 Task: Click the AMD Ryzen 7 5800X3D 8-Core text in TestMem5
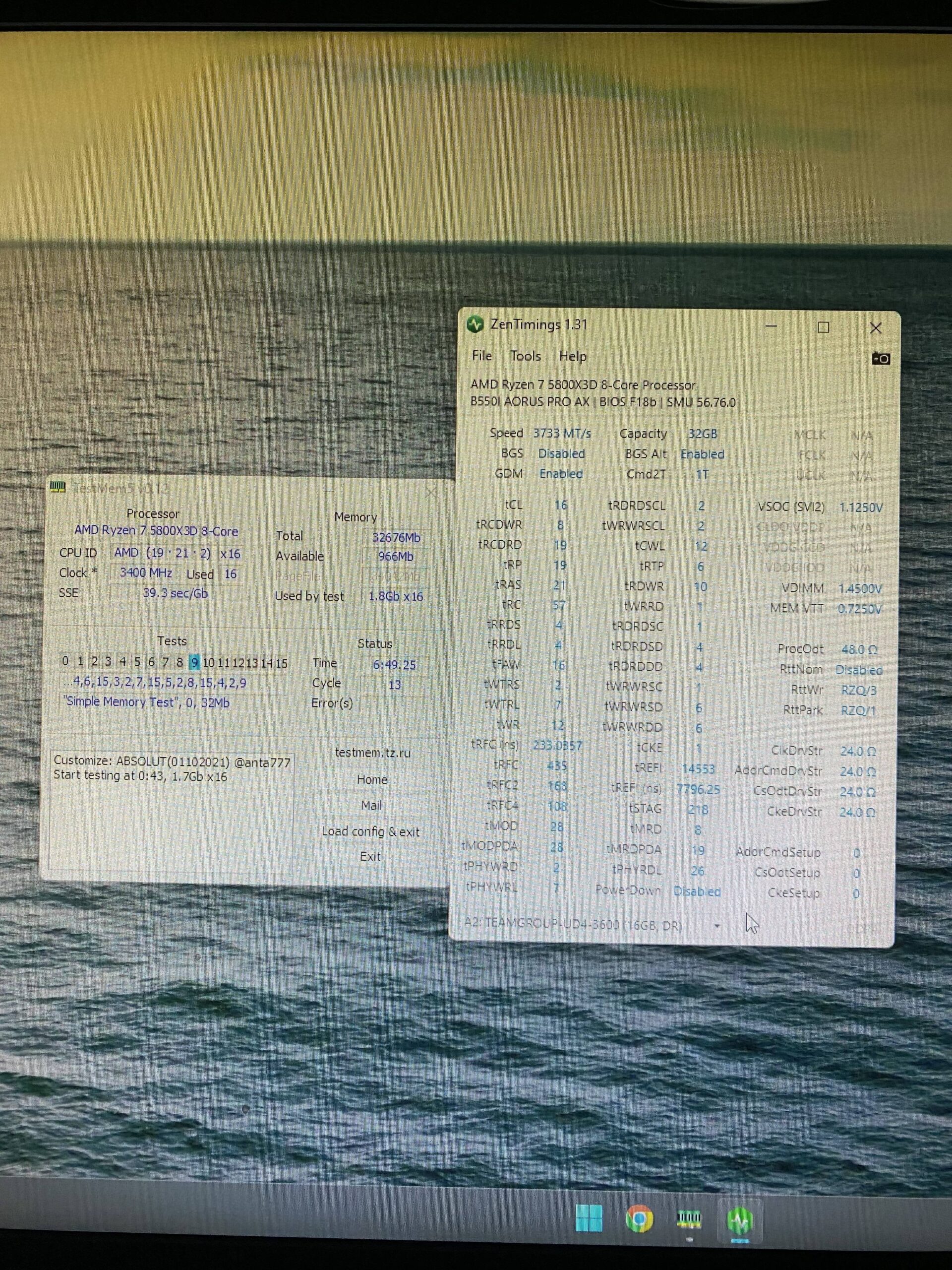(x=156, y=531)
